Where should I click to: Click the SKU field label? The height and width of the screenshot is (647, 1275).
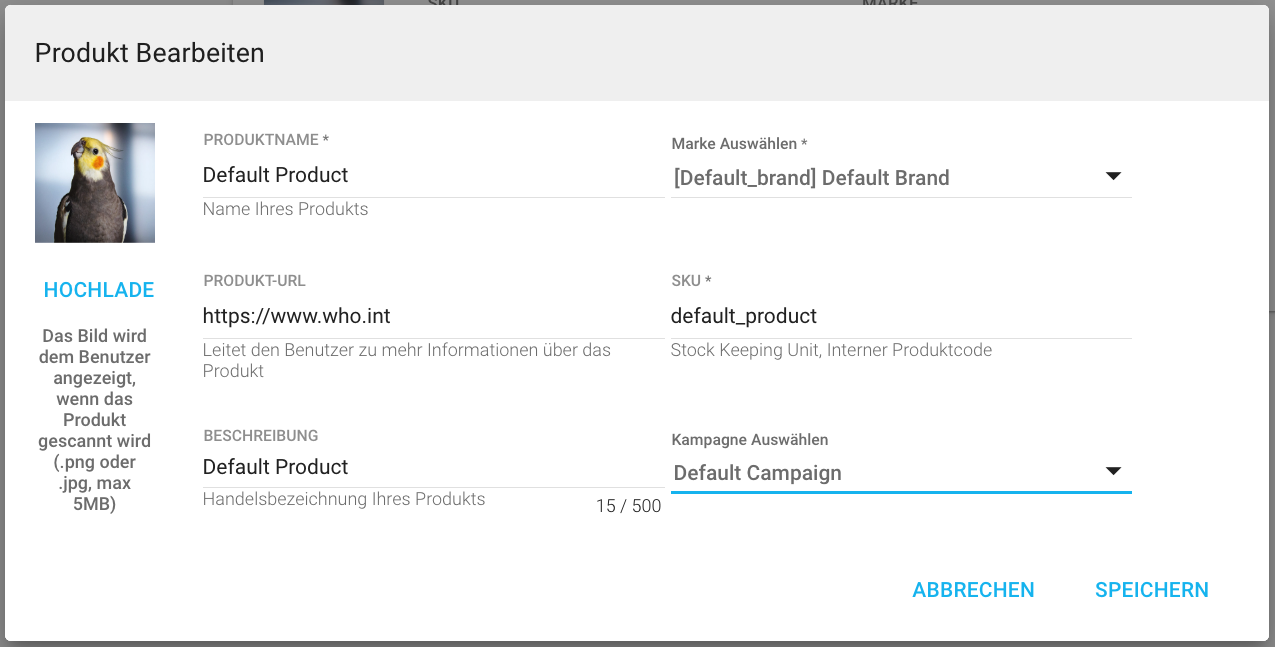pyautogui.click(x=690, y=281)
